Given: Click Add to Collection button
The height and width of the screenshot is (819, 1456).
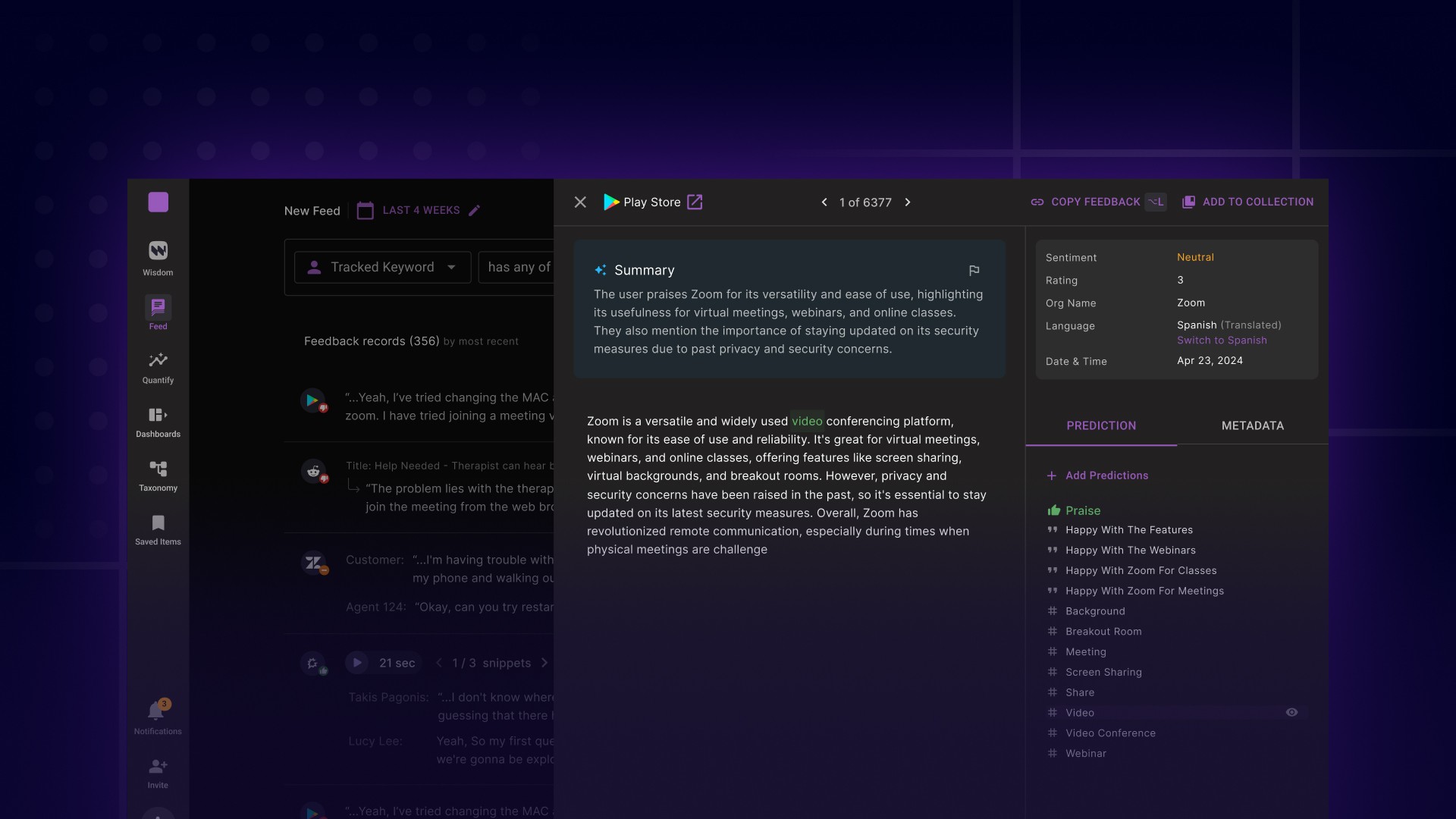Looking at the screenshot, I should tap(1248, 202).
